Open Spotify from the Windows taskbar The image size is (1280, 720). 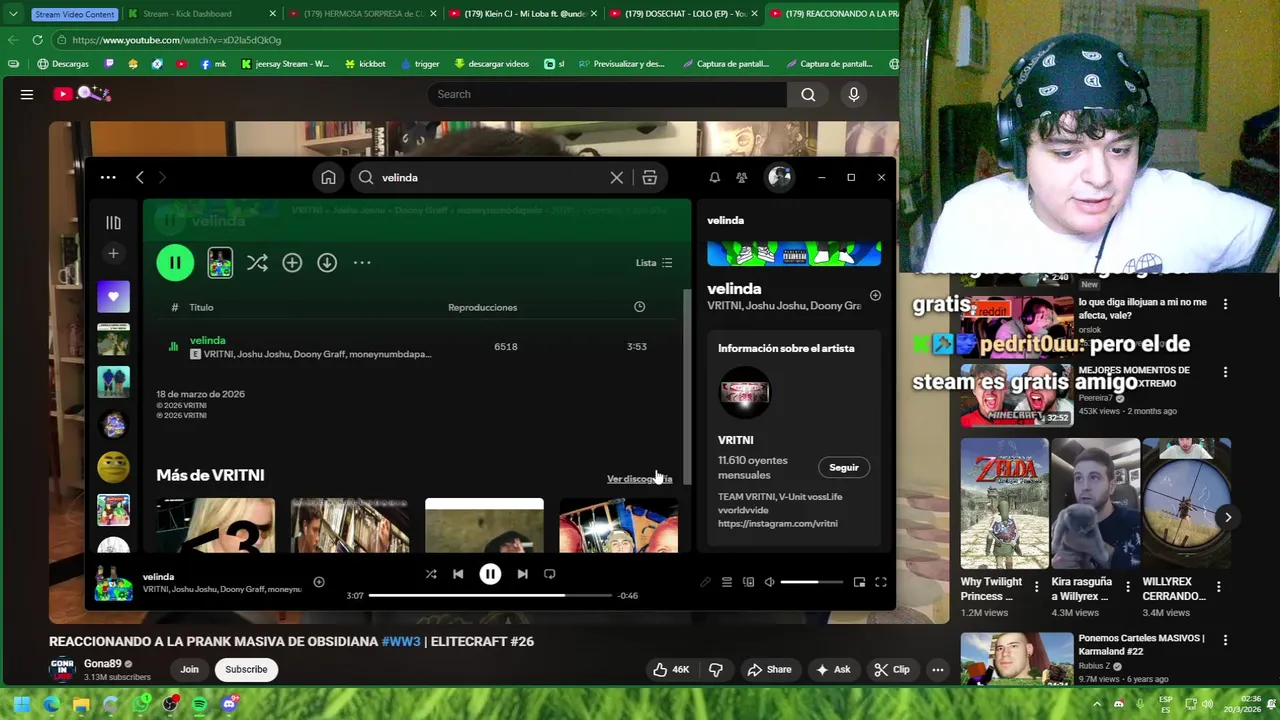tap(200, 704)
